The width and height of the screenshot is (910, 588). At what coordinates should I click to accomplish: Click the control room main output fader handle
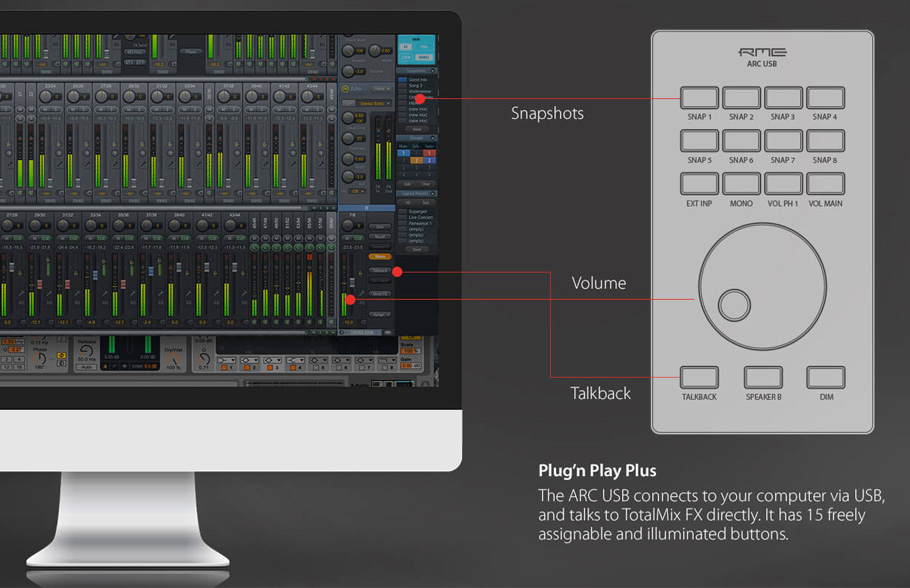click(x=352, y=283)
